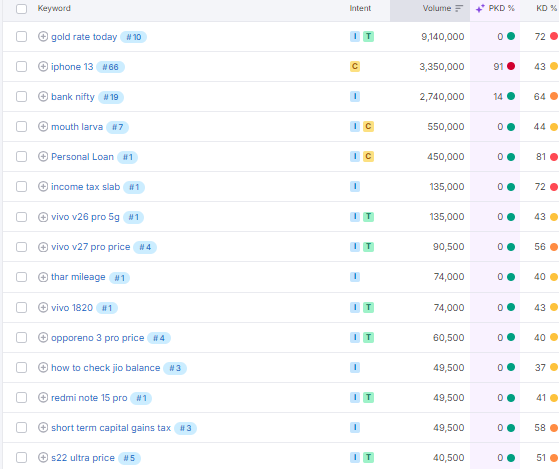The image size is (559, 469).
Task: Click plus icon beside bank nifty
Action: (43, 96)
